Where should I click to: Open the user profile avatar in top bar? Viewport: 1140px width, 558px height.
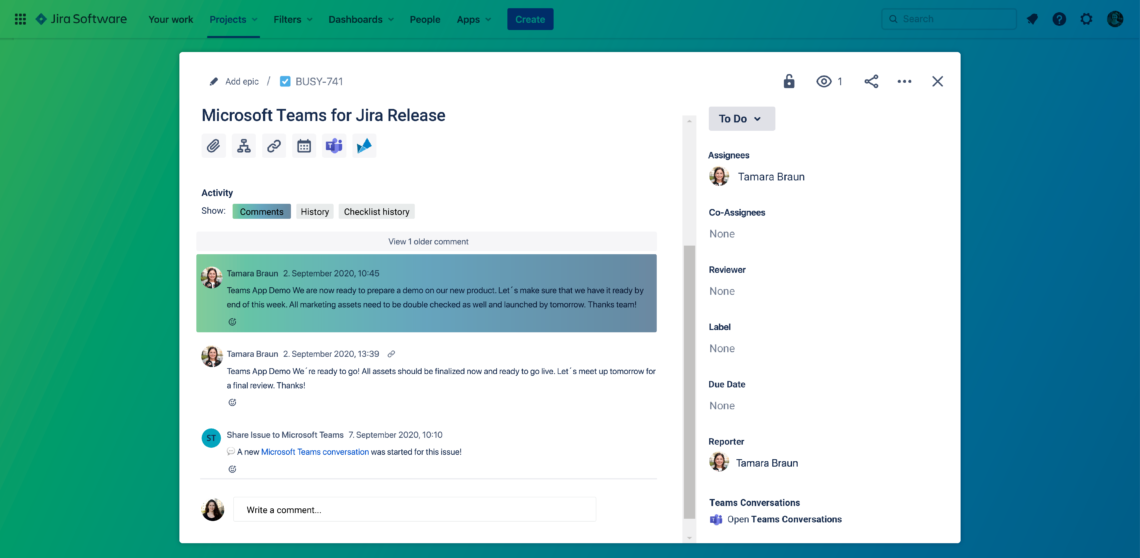(1115, 20)
